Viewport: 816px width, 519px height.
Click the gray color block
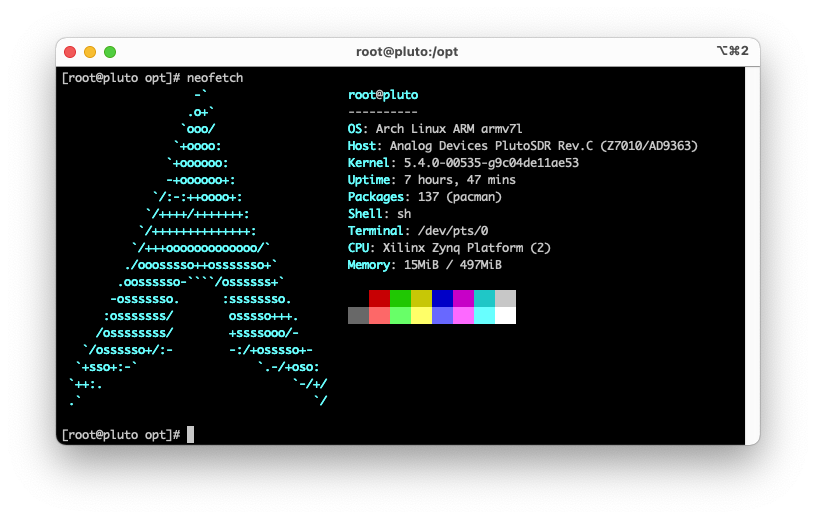pyautogui.click(x=358, y=315)
